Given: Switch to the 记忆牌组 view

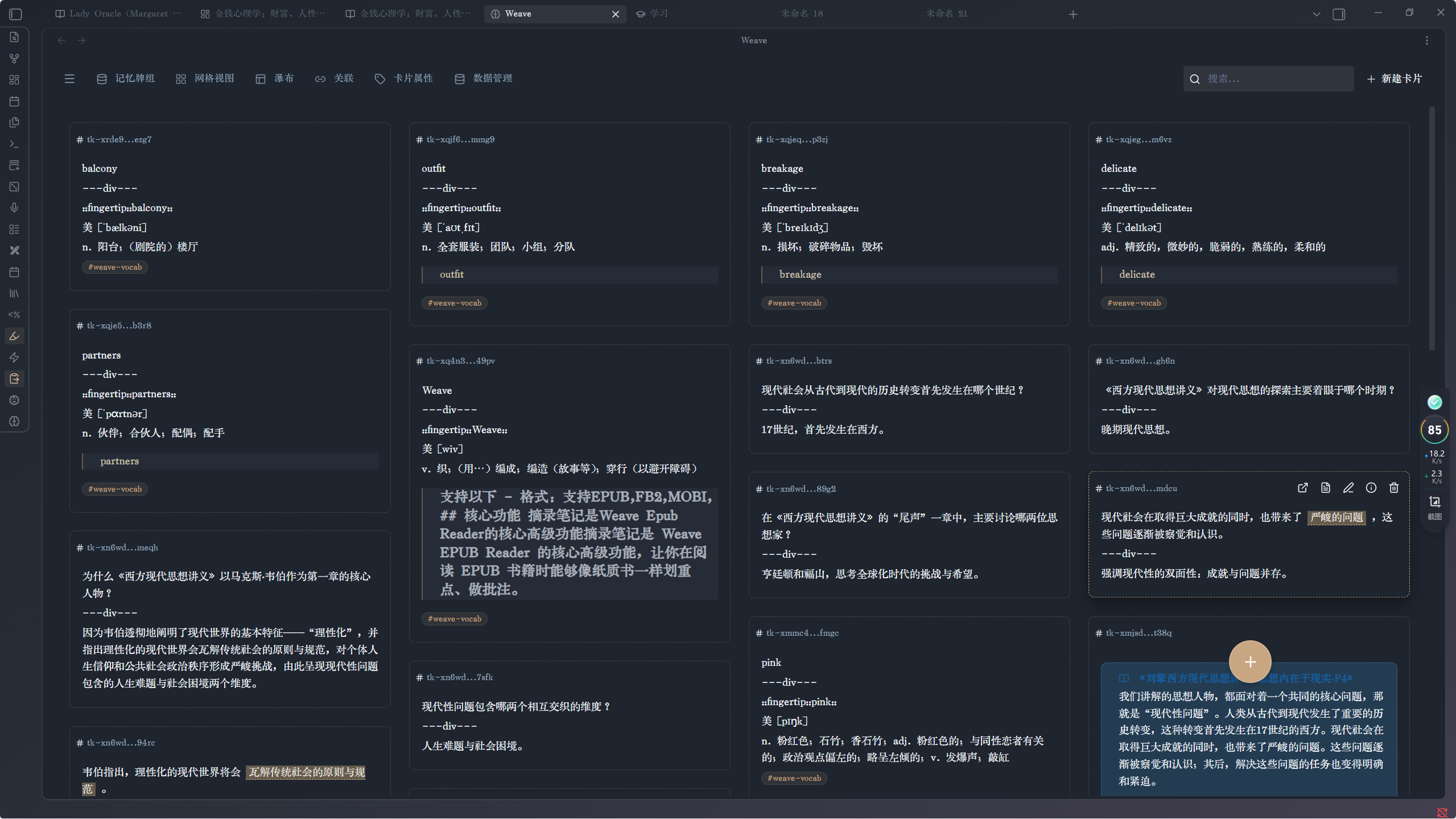Looking at the screenshot, I should pos(126,79).
